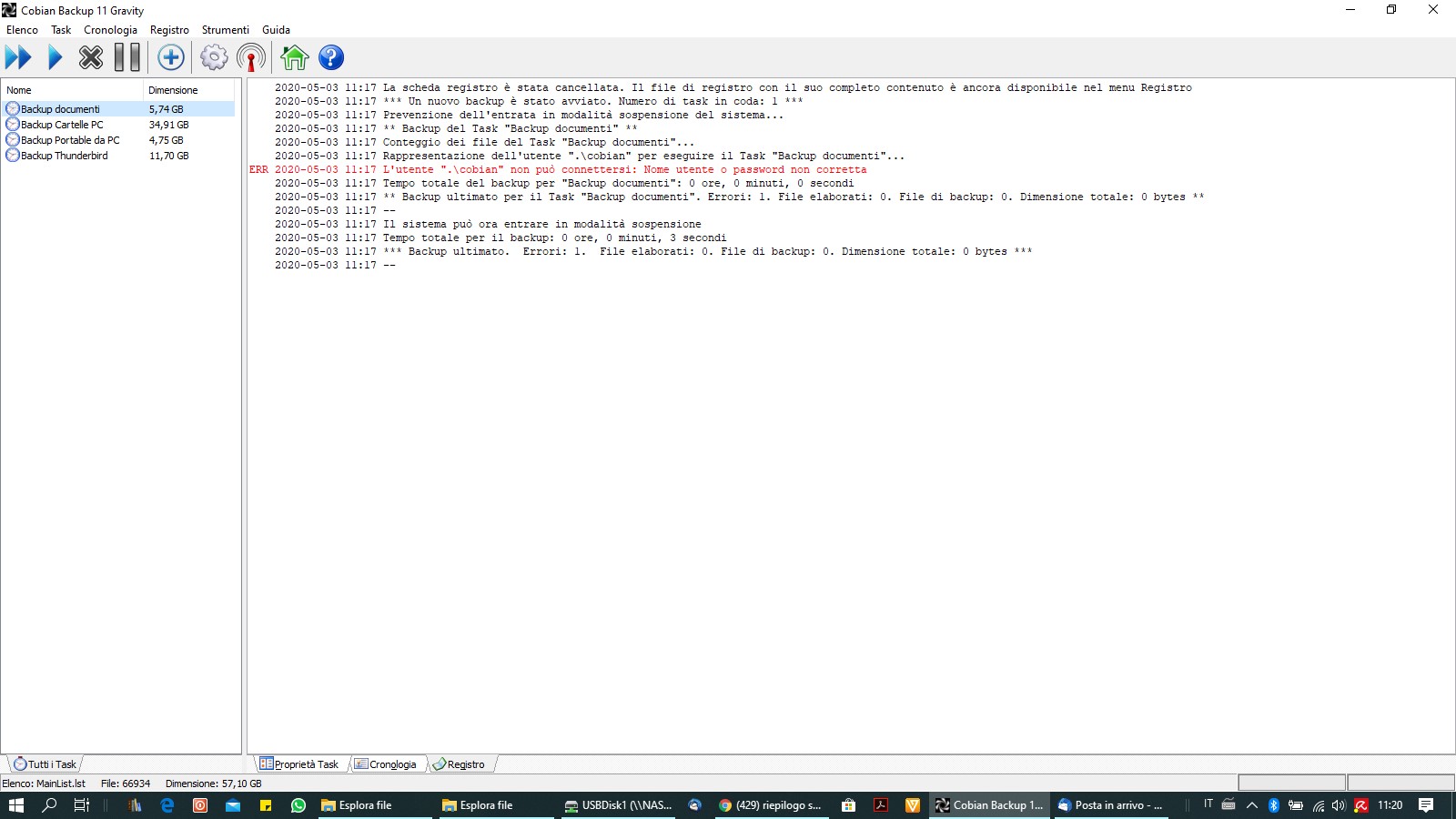Pause the backup with pause icon
This screenshot has width=1456, height=819.
tap(127, 58)
